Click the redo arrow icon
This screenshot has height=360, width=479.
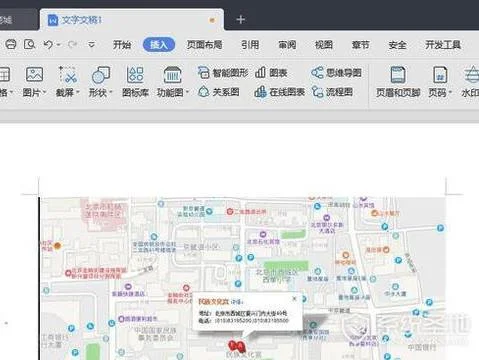coord(72,44)
